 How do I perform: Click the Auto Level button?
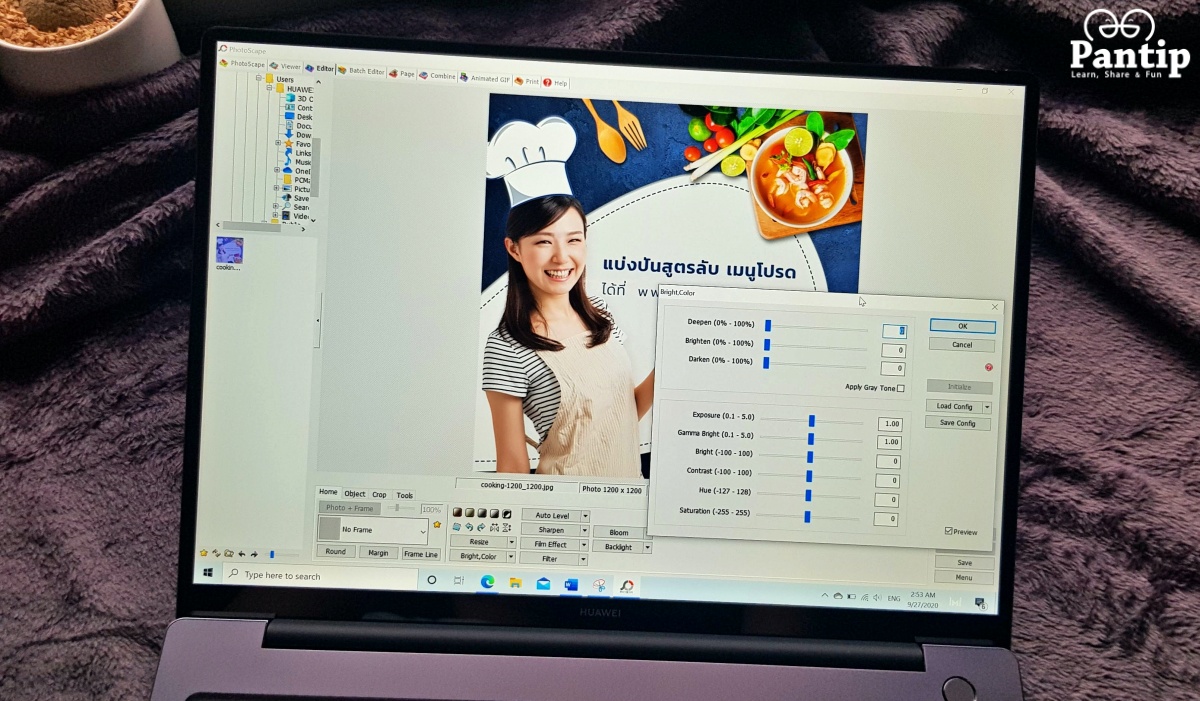pyautogui.click(x=551, y=515)
